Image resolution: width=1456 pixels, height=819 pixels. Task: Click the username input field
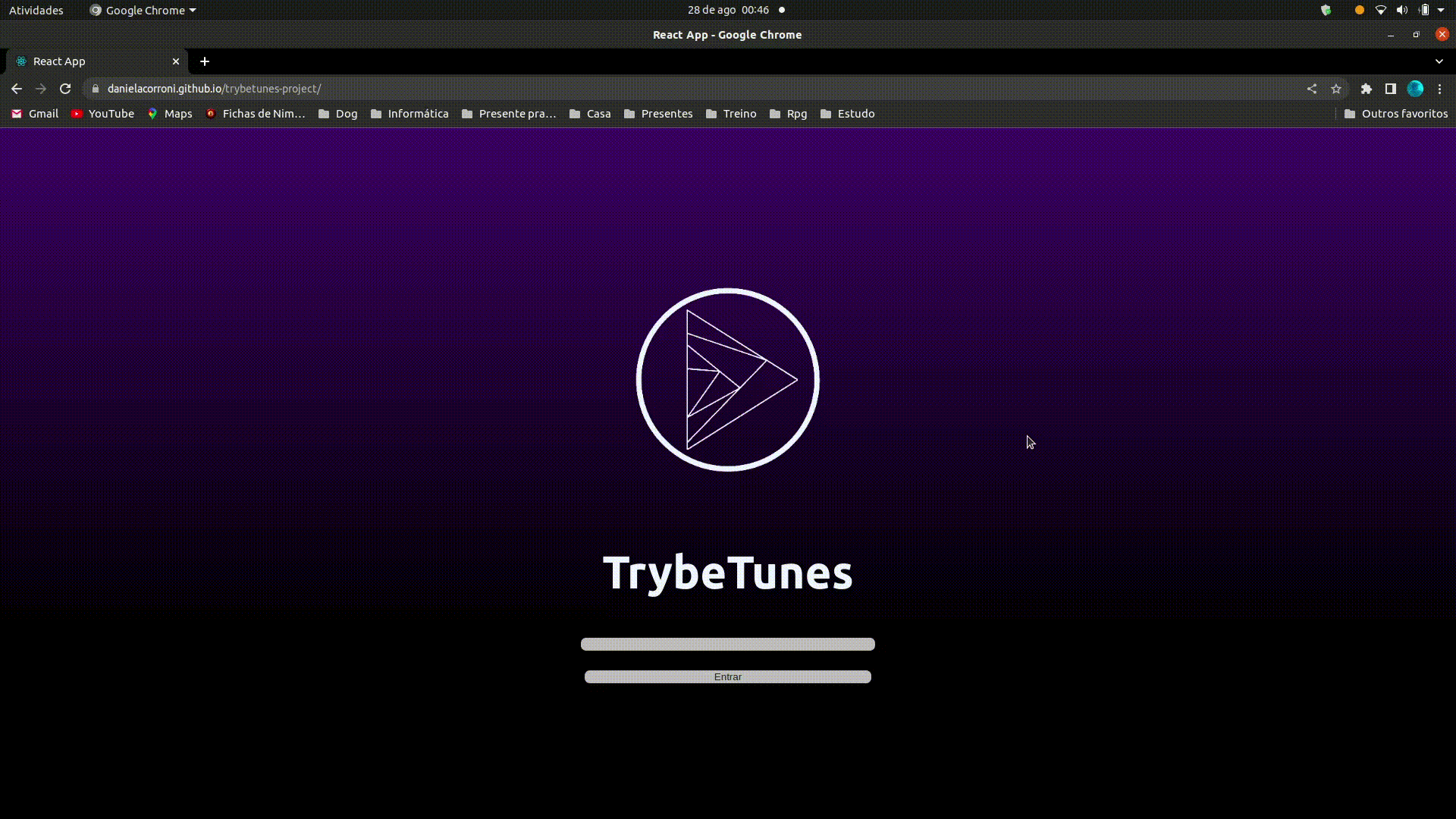coord(727,644)
